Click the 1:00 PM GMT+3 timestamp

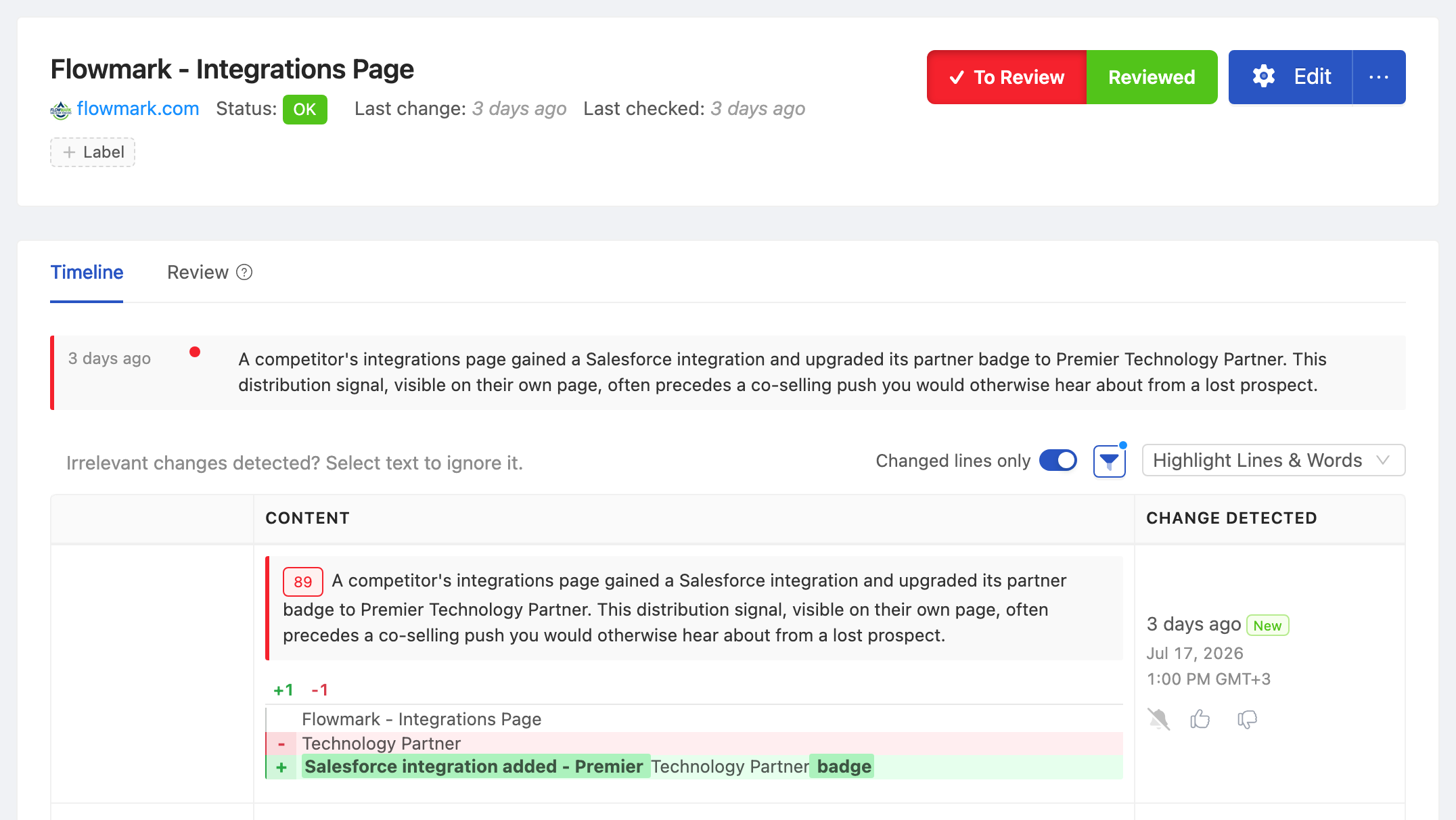1208,679
